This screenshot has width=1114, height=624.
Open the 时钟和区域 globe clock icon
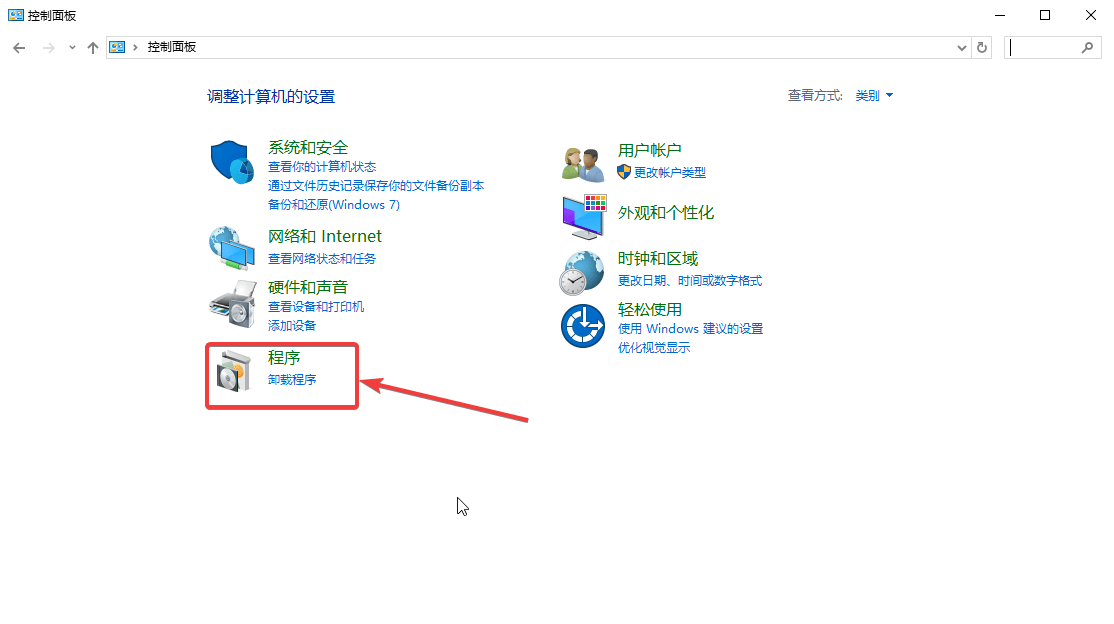(582, 273)
